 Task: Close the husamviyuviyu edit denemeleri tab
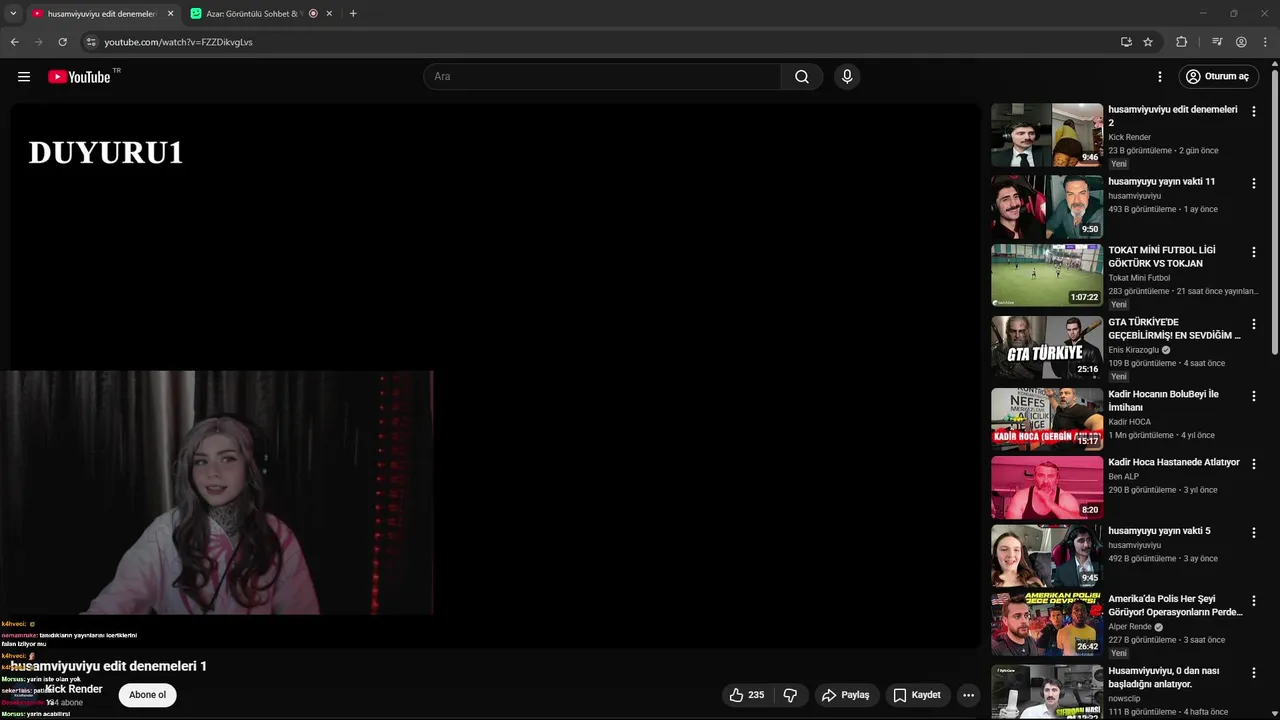tap(170, 14)
